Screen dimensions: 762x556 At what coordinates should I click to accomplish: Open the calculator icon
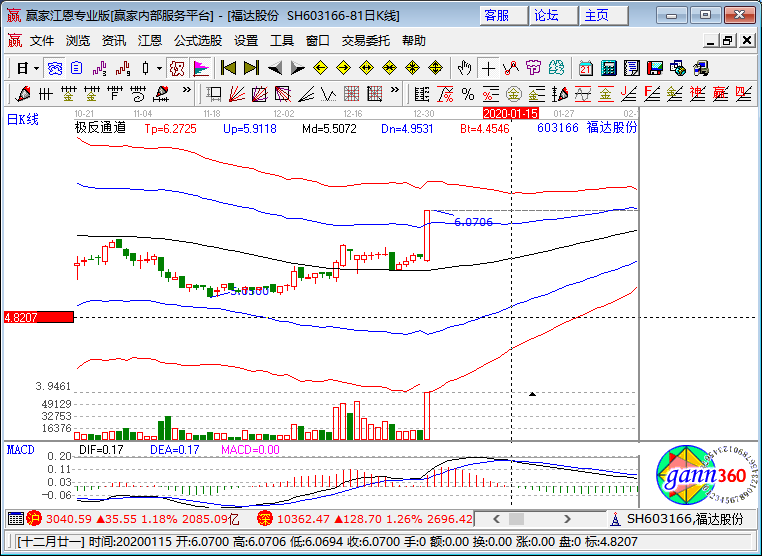coord(609,68)
